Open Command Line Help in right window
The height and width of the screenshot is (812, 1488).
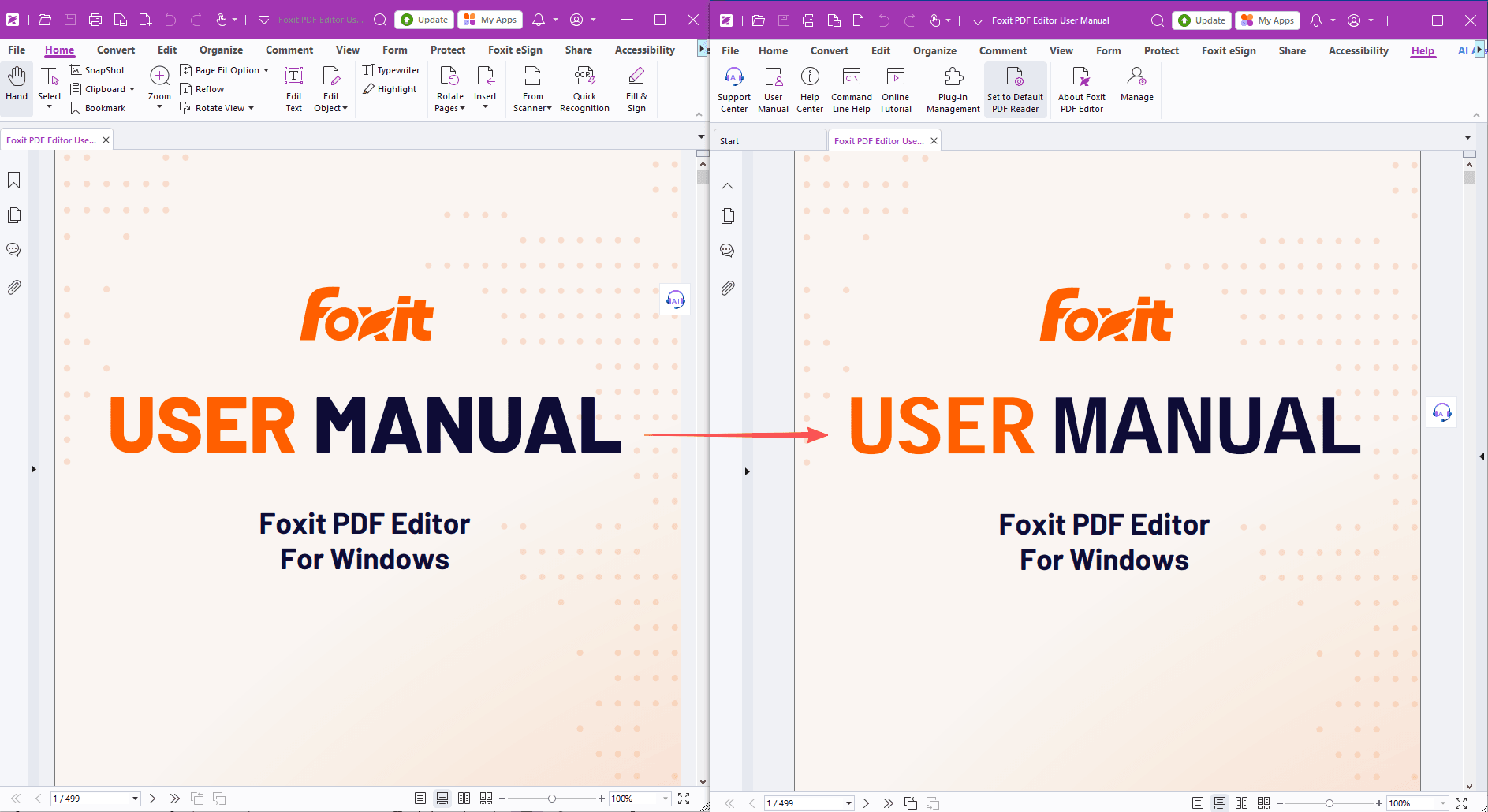coord(851,91)
